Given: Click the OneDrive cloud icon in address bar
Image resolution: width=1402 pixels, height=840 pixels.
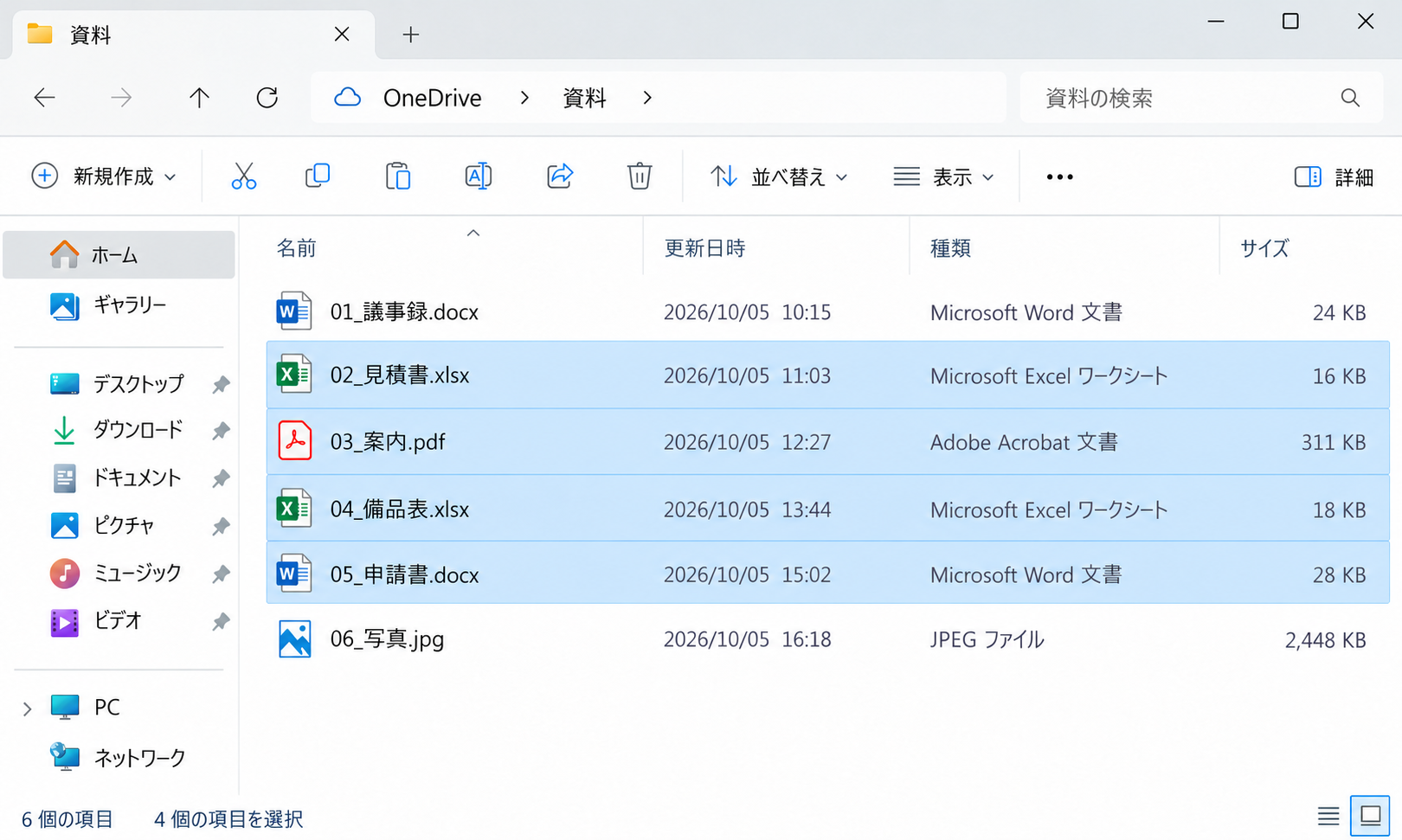Looking at the screenshot, I should click(348, 97).
